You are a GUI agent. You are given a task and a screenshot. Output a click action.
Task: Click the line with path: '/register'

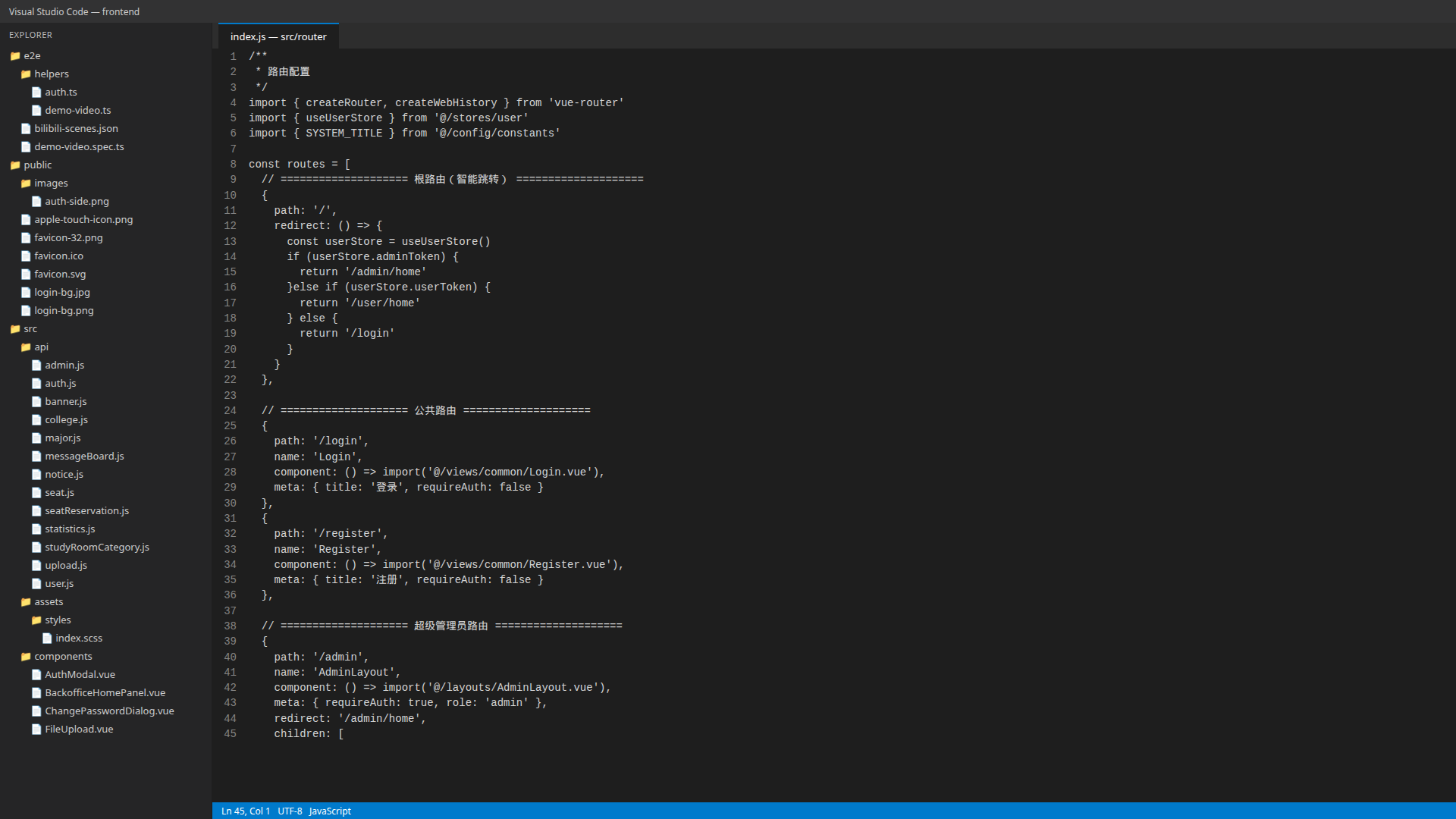tap(331, 534)
